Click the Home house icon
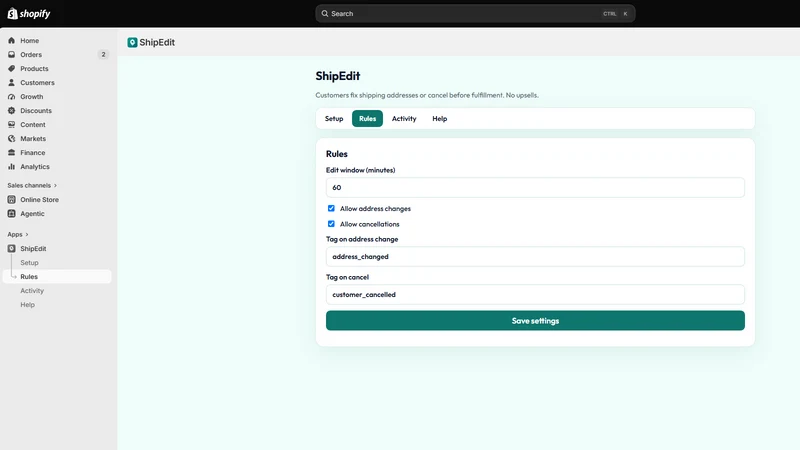 (11, 40)
